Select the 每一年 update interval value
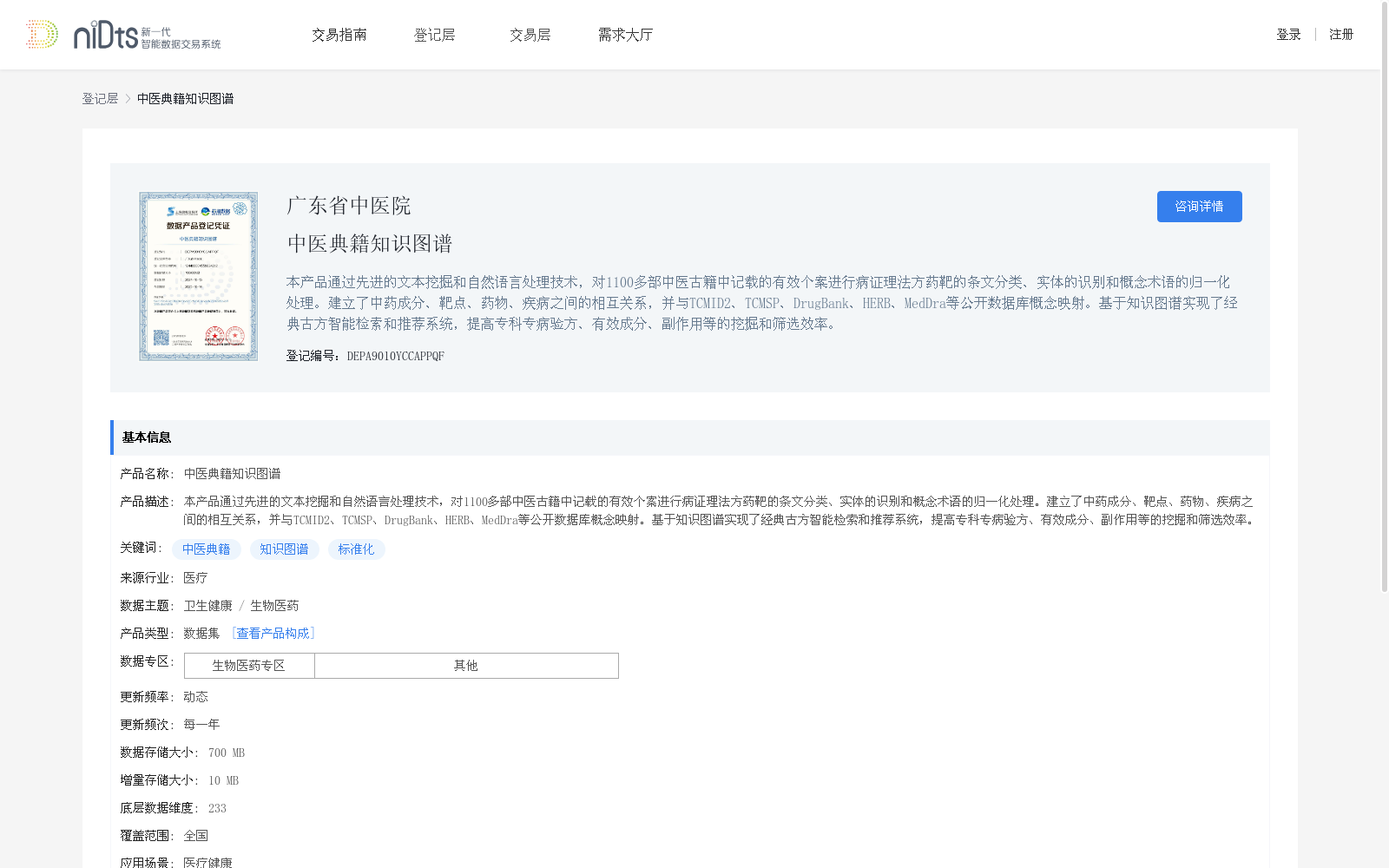The image size is (1389, 868). [202, 725]
